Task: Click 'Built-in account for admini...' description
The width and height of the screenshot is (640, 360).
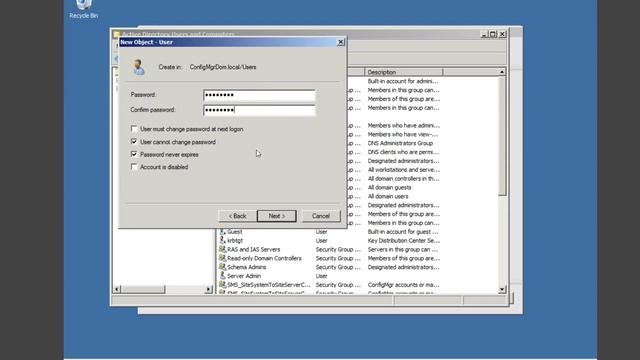Action: pos(402,81)
